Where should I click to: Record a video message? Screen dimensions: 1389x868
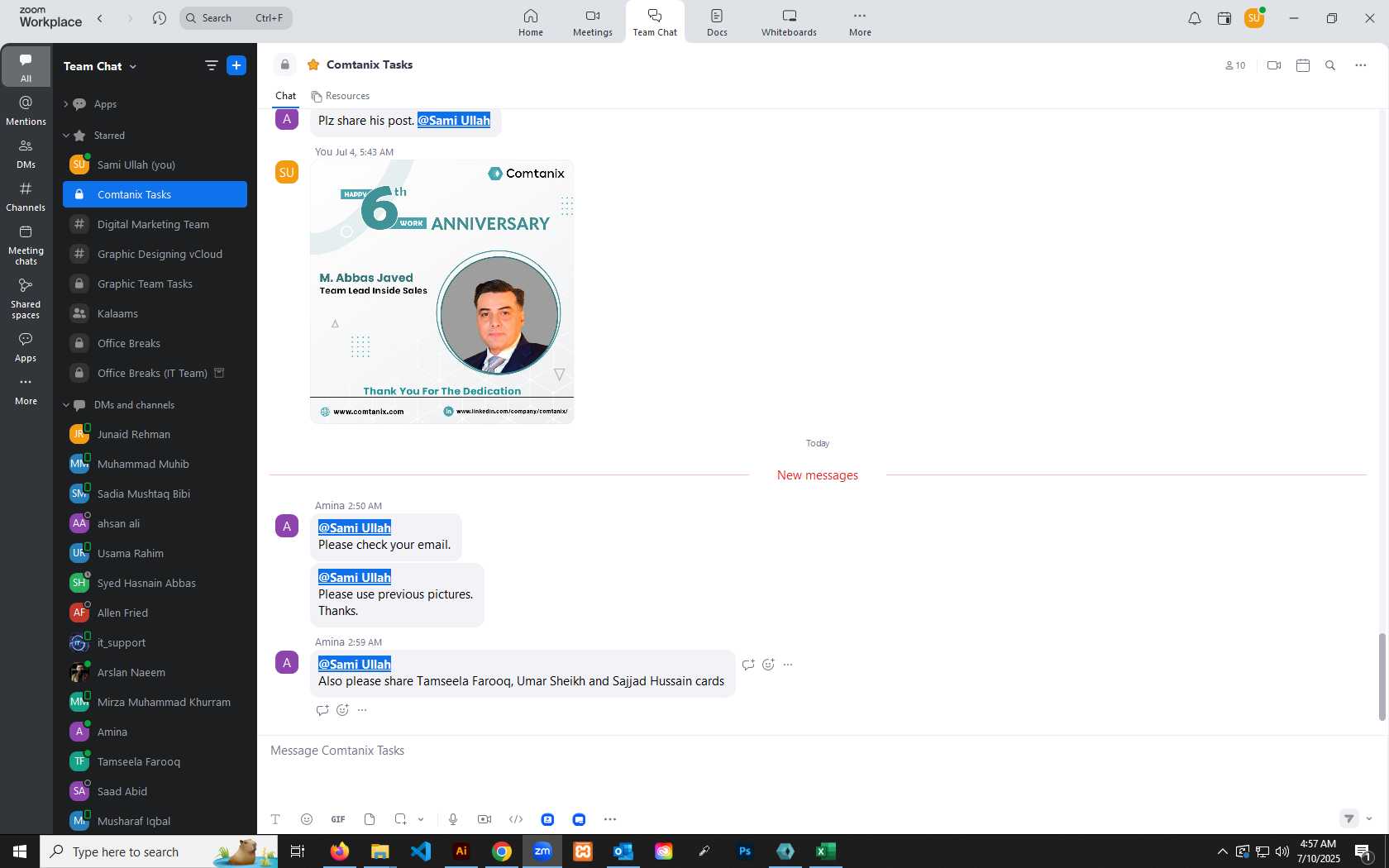[484, 819]
